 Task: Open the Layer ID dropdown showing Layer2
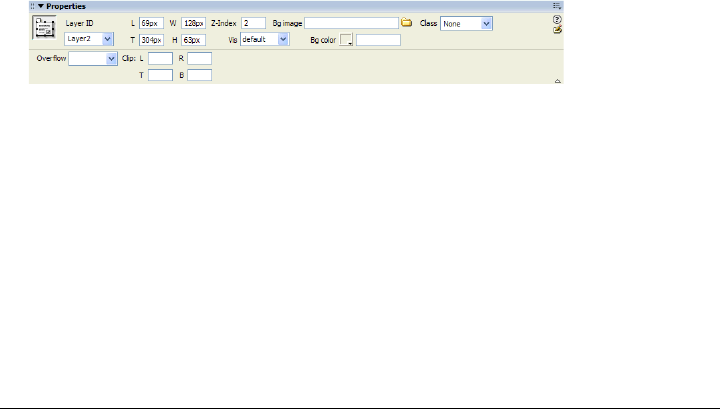tap(89, 39)
